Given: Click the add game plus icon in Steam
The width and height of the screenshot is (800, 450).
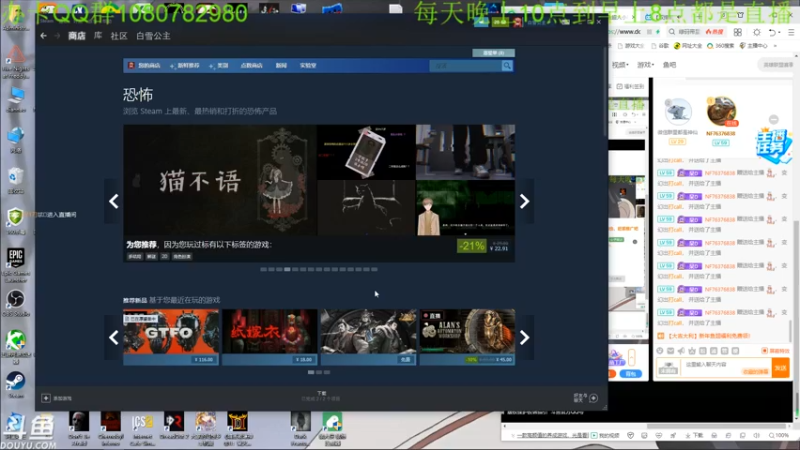Looking at the screenshot, I should click(45, 398).
